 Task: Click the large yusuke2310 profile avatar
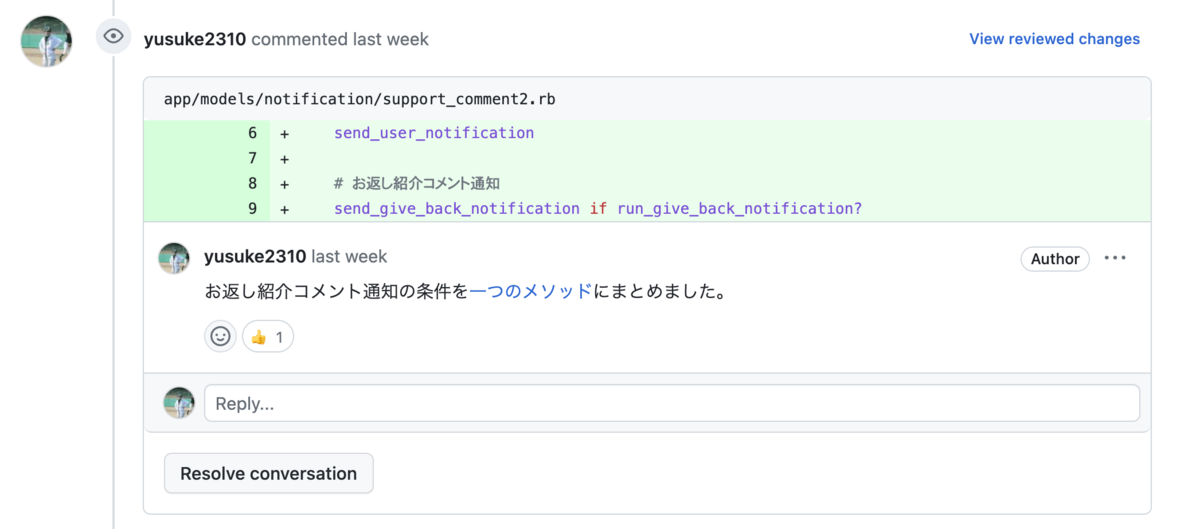coord(46,41)
